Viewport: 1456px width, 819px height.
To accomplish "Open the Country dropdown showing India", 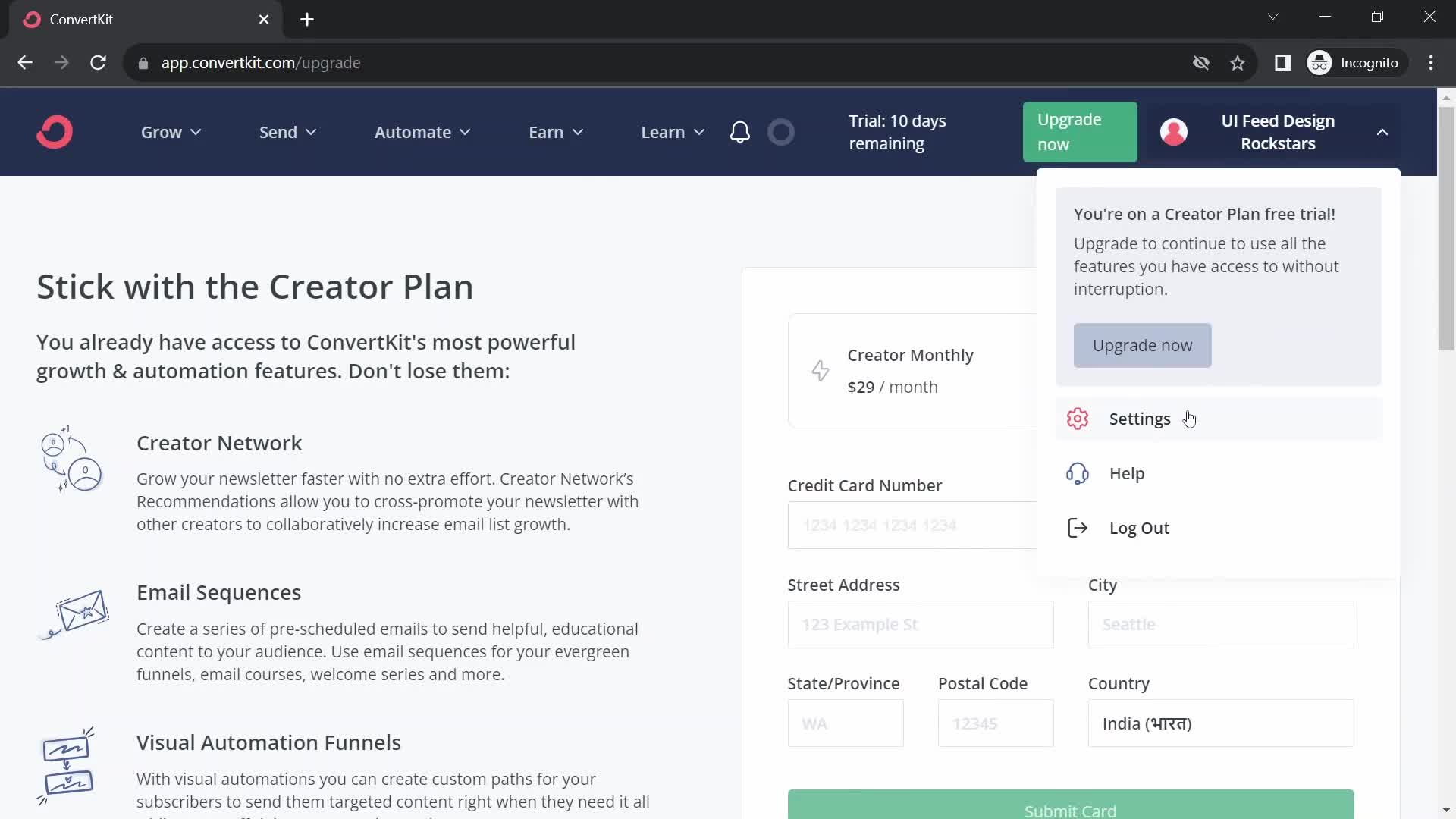I will click(x=1221, y=723).
